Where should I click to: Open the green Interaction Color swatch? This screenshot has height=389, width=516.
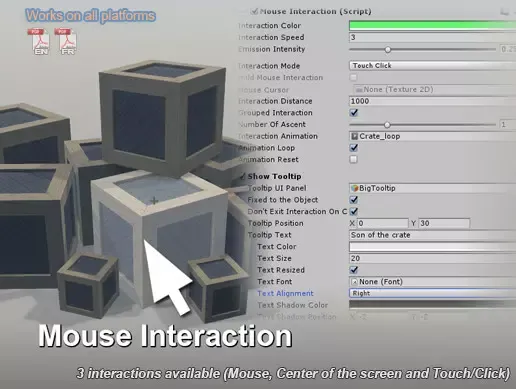tap(433, 25)
